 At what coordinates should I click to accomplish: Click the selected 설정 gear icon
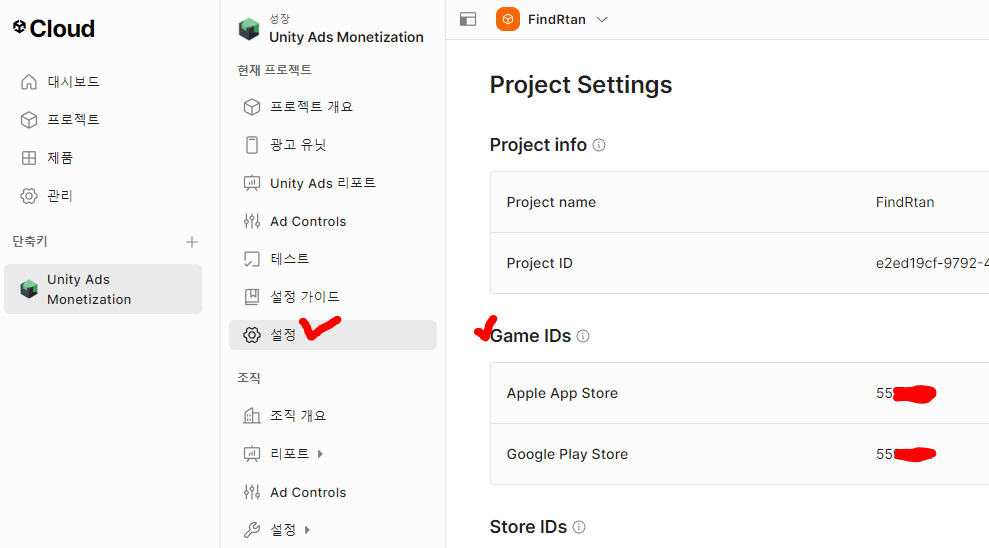click(252, 335)
